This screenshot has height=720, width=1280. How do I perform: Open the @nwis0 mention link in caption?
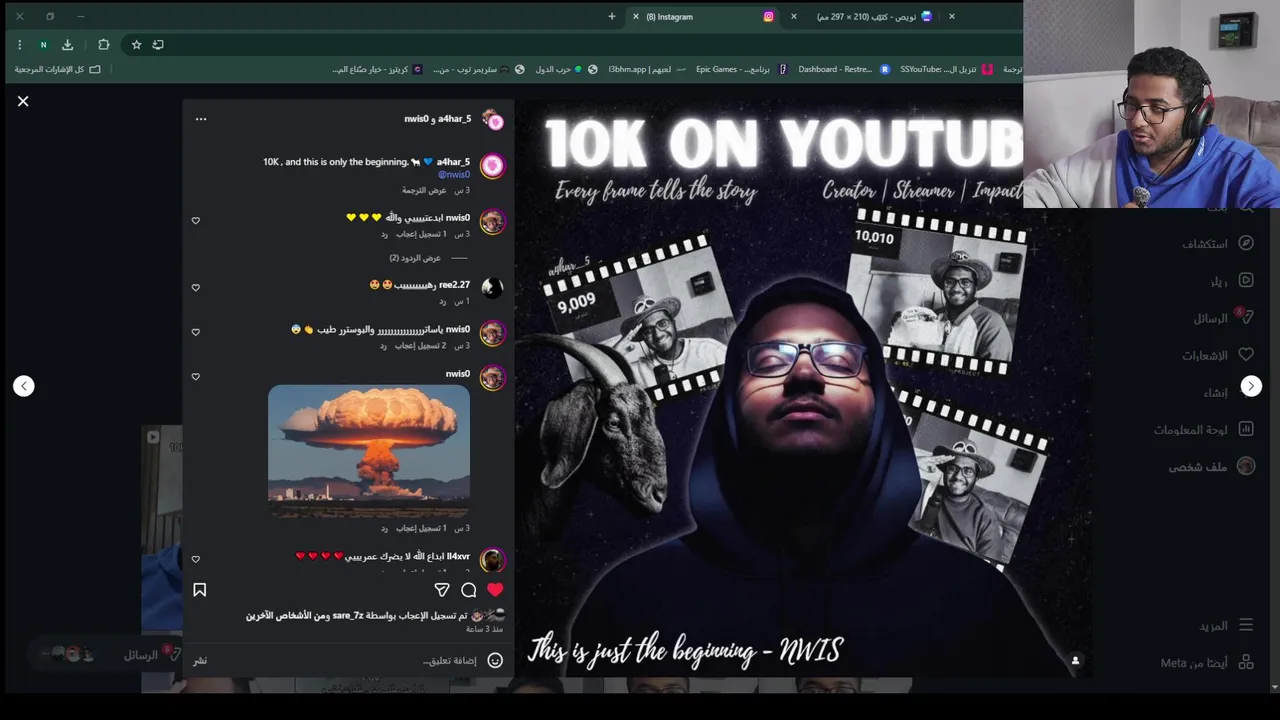(x=454, y=175)
